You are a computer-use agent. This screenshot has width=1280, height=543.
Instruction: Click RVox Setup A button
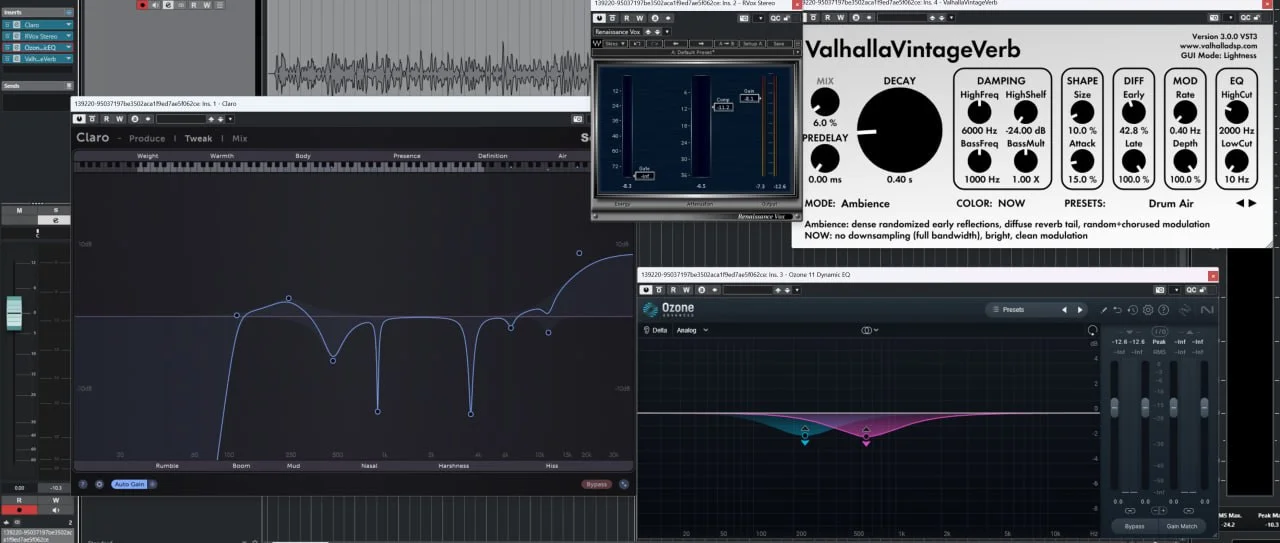[x=753, y=43]
